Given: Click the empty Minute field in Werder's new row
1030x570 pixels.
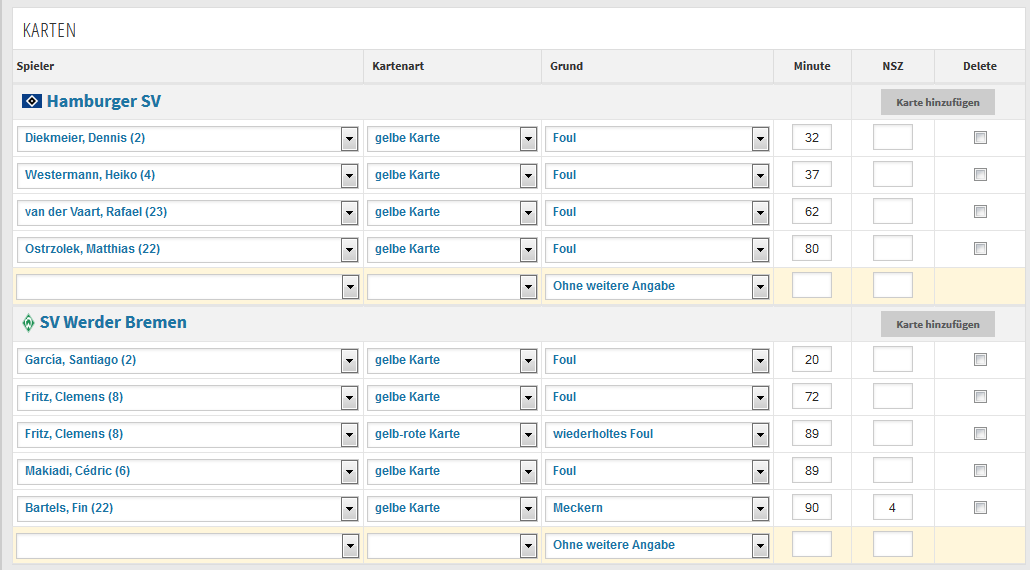Looking at the screenshot, I should 812,544.
